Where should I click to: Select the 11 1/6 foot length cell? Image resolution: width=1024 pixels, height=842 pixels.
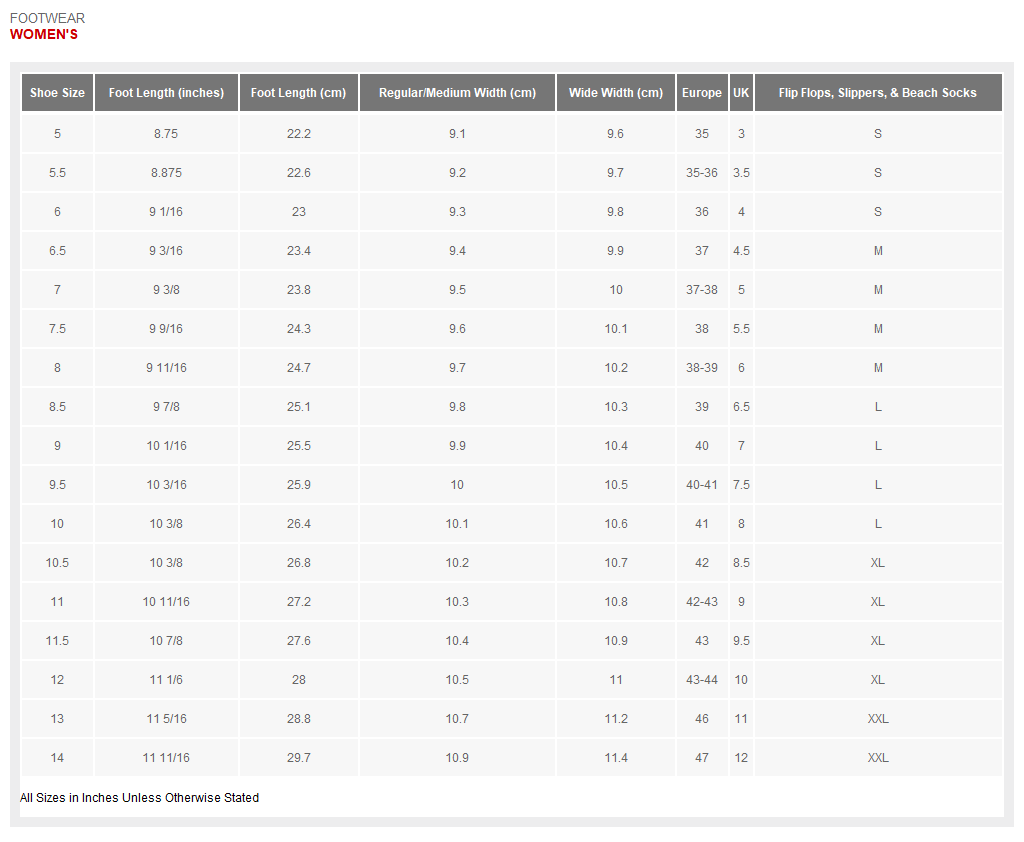[x=166, y=680]
